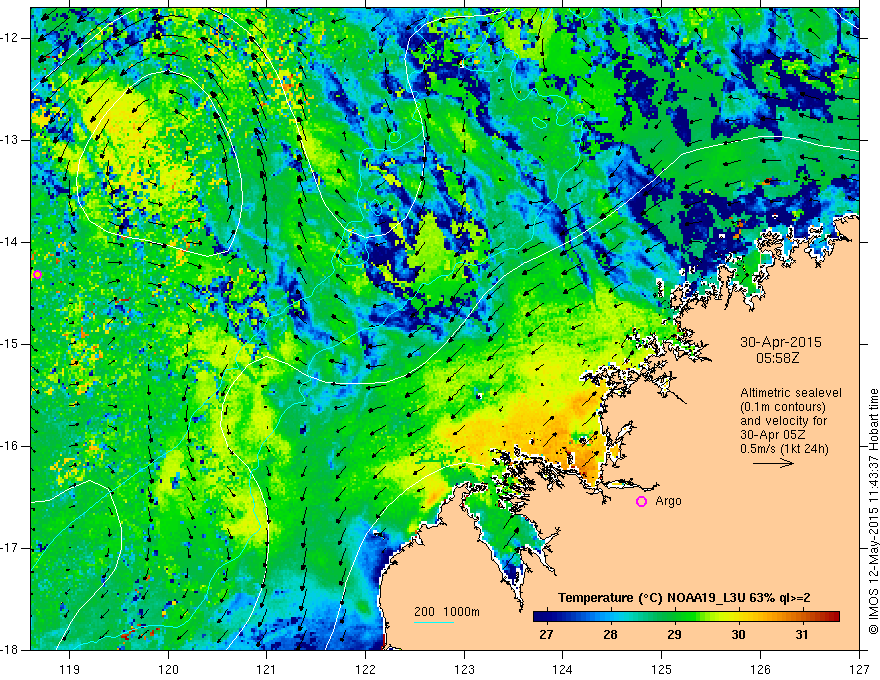Click the vertical IMOS copyright timestamp text
This screenshot has width=880, height=680.
873,511
